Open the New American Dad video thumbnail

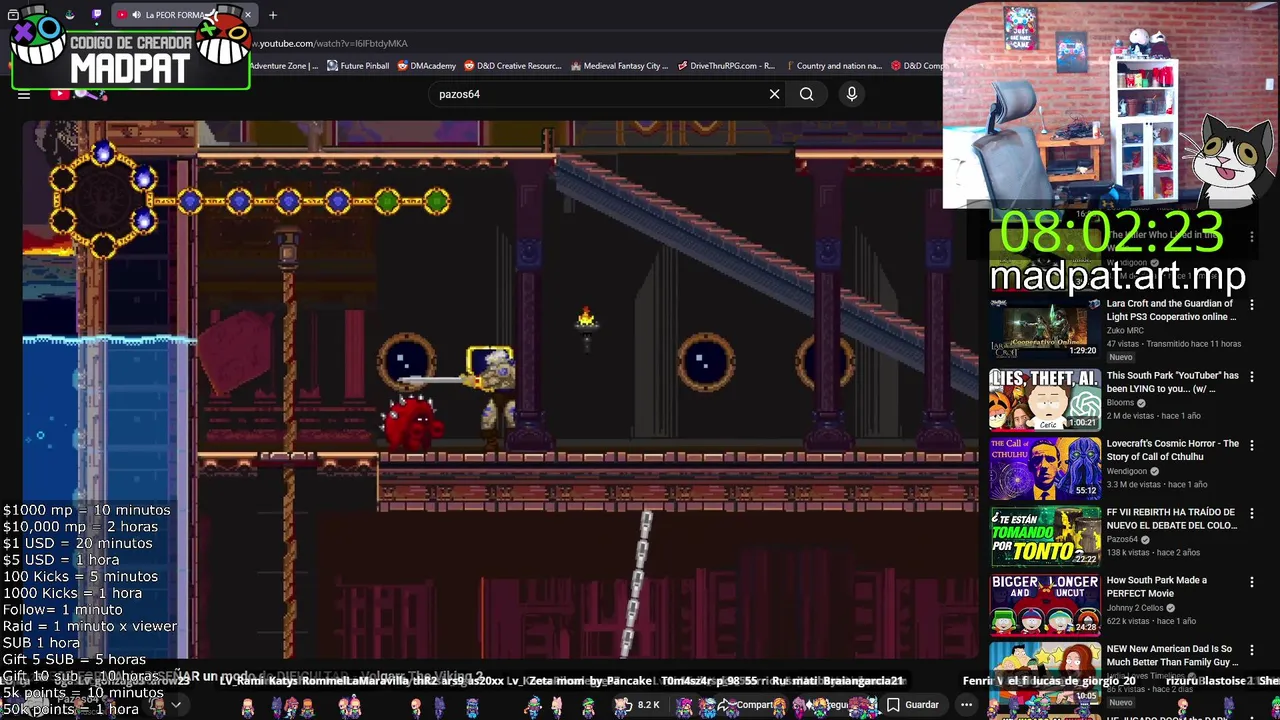click(x=1045, y=673)
